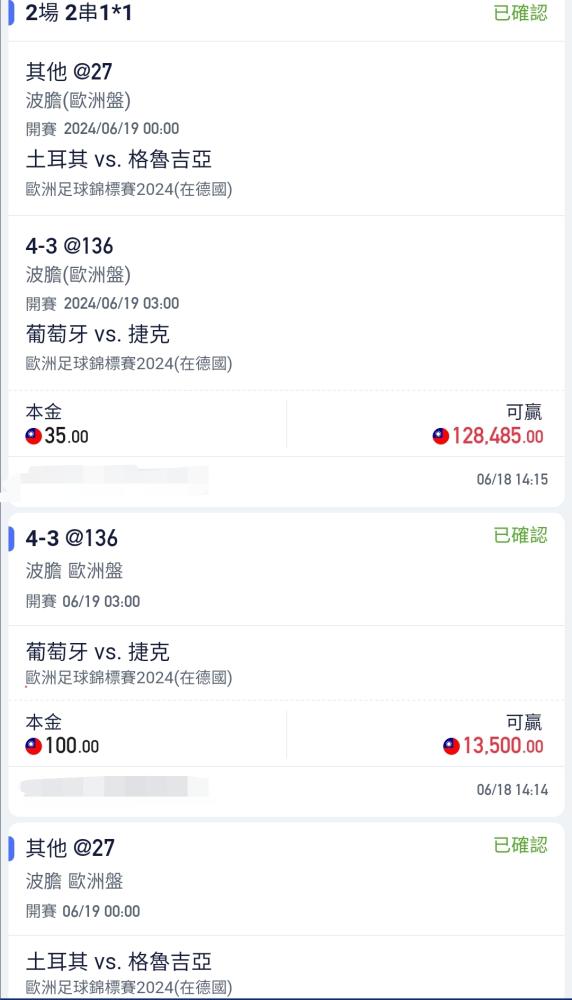This screenshot has width=572, height=1000.
Task: Click the blue marker beside 2場 2串1*1
Action: (11, 13)
